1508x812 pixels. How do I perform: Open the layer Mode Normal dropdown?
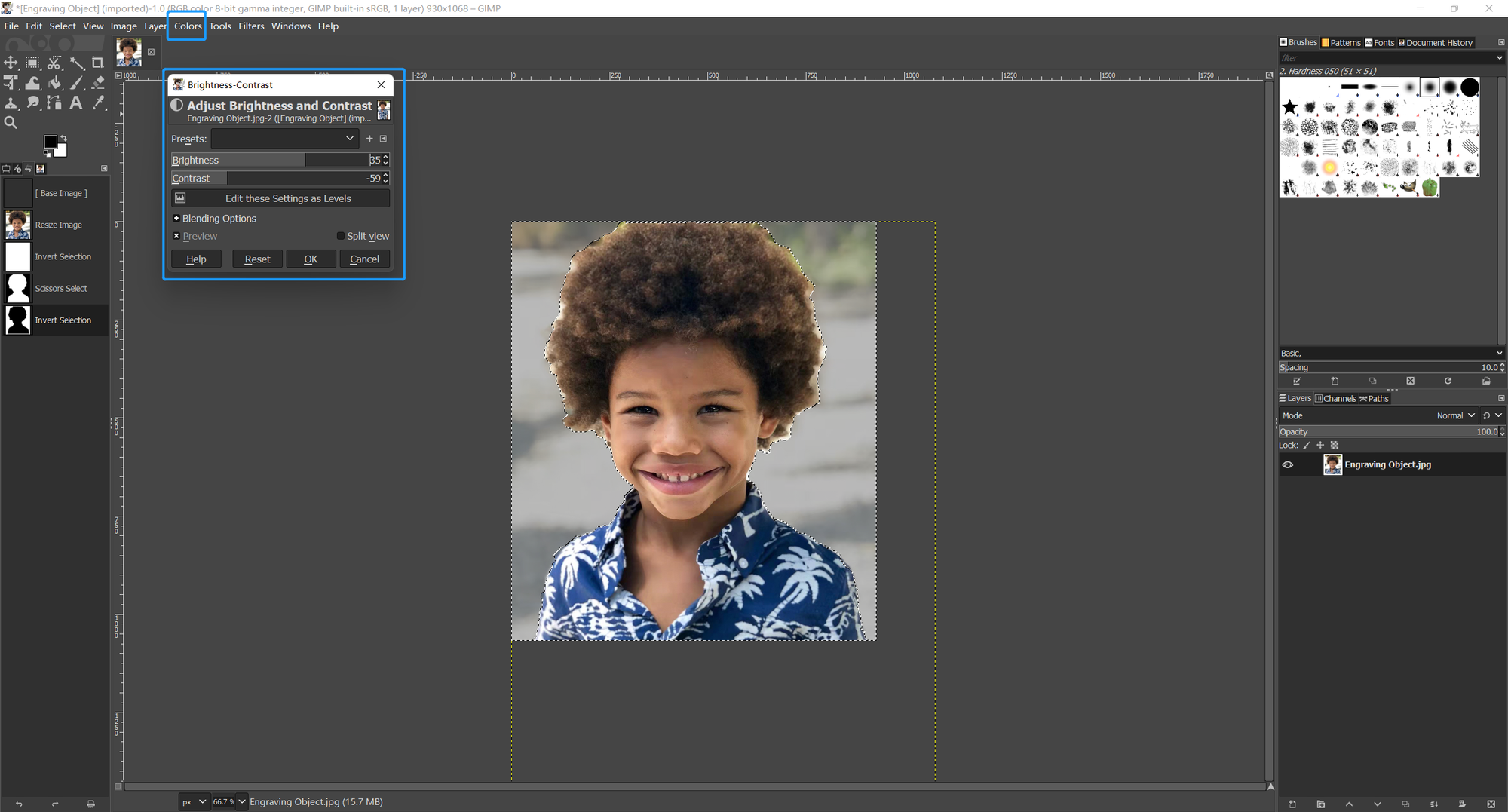coord(1455,415)
